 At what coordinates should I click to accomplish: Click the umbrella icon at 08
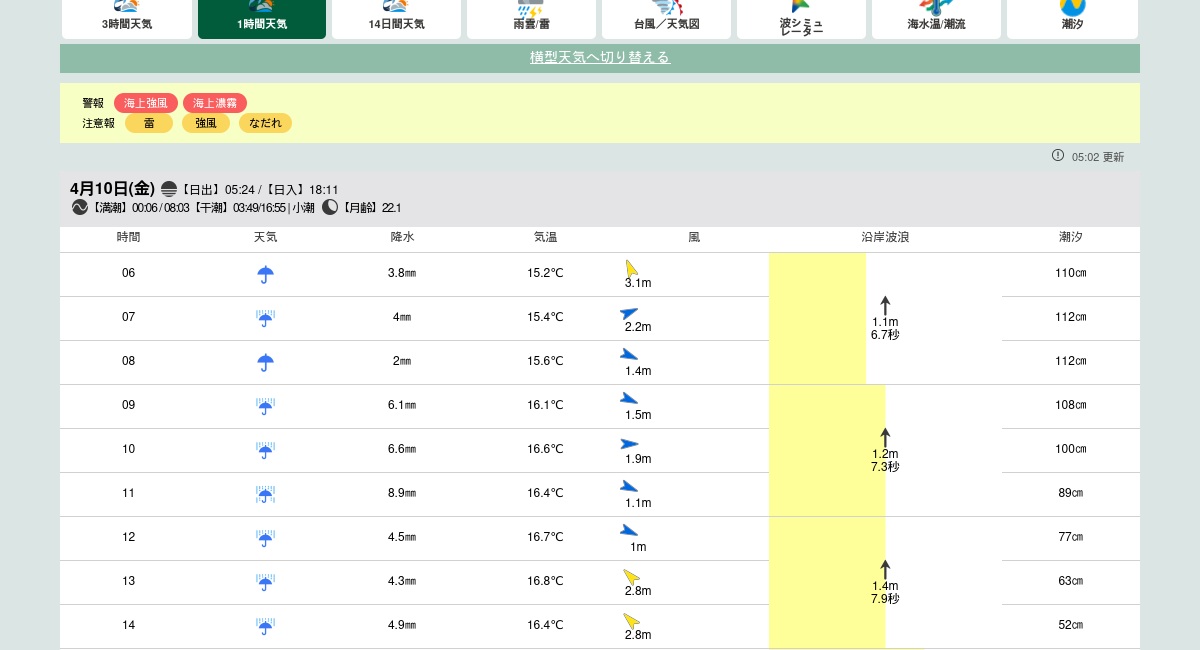tap(265, 362)
